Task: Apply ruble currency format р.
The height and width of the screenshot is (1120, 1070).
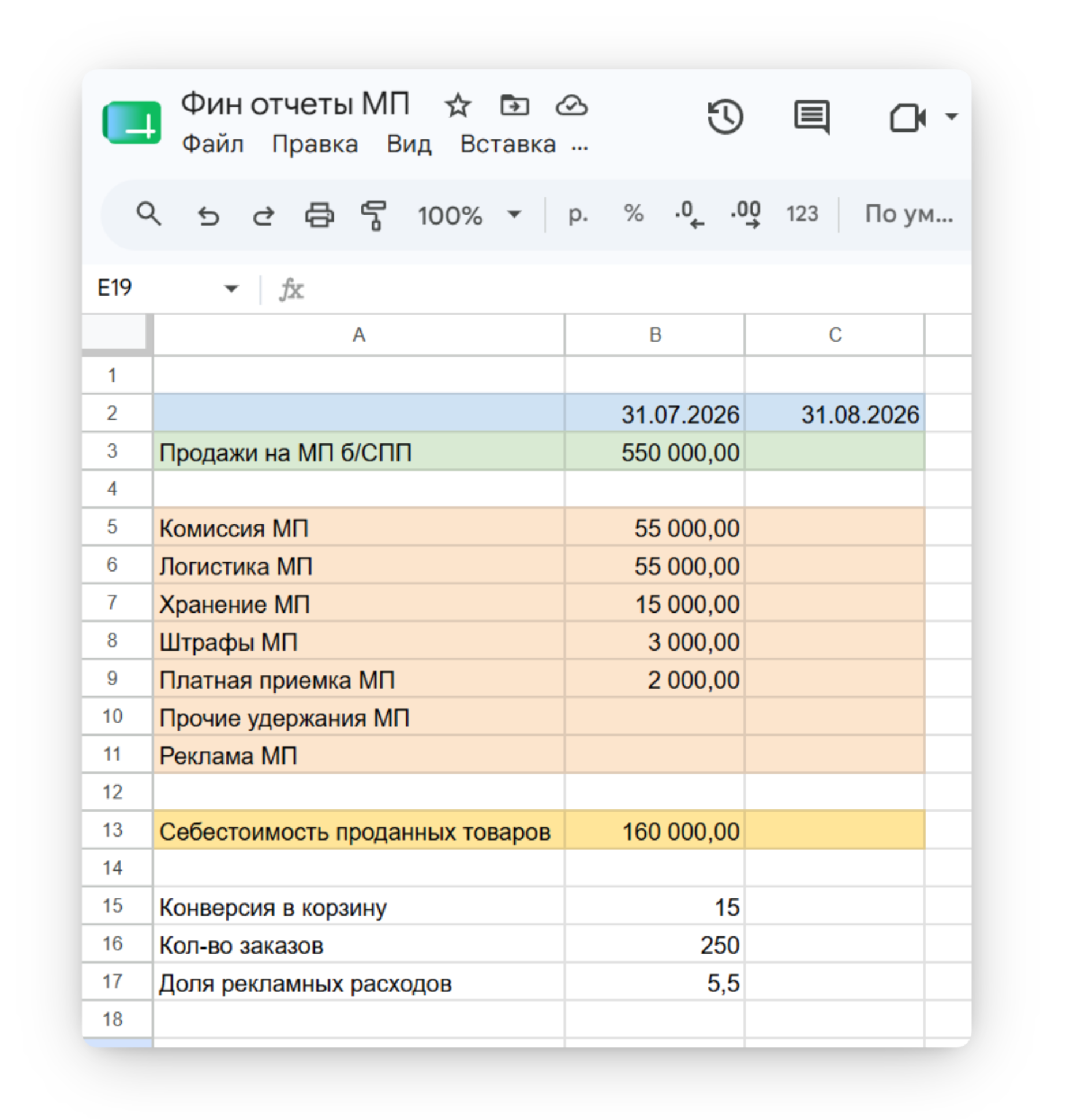Action: point(578,214)
